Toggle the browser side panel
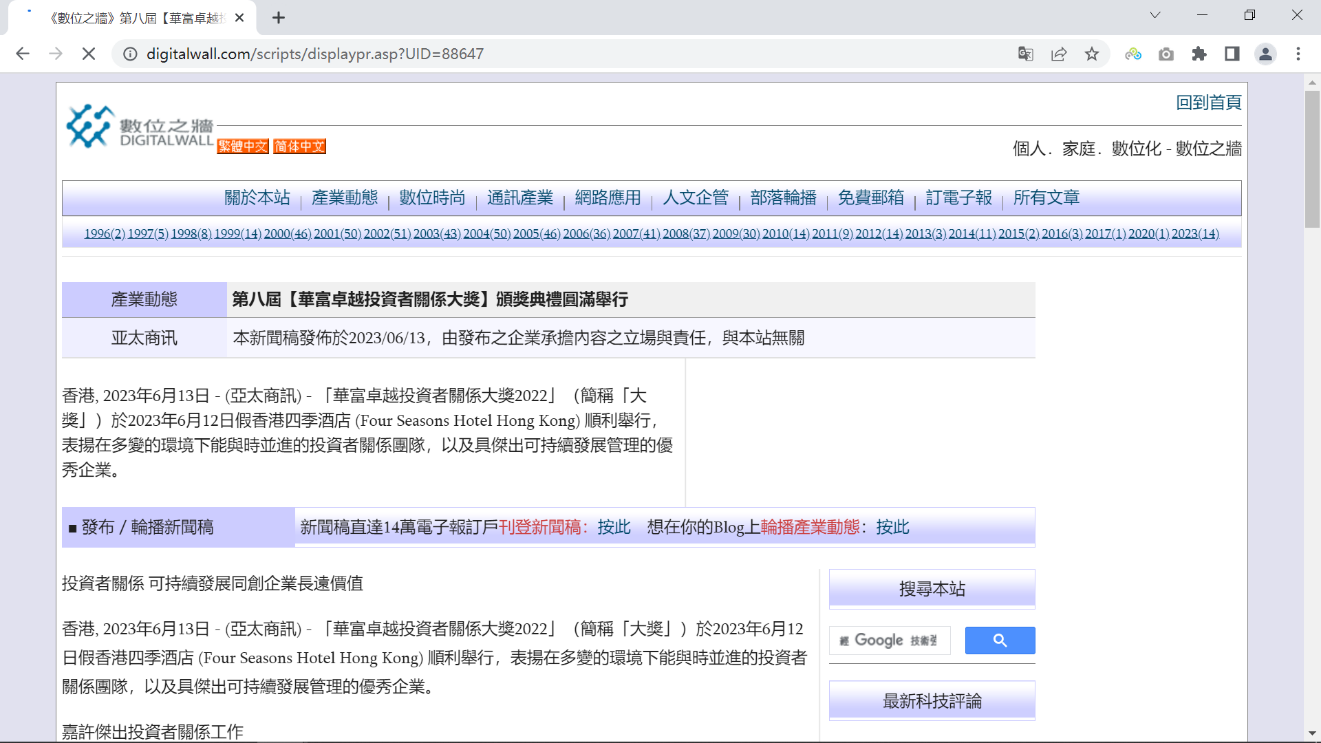 pos(1232,54)
